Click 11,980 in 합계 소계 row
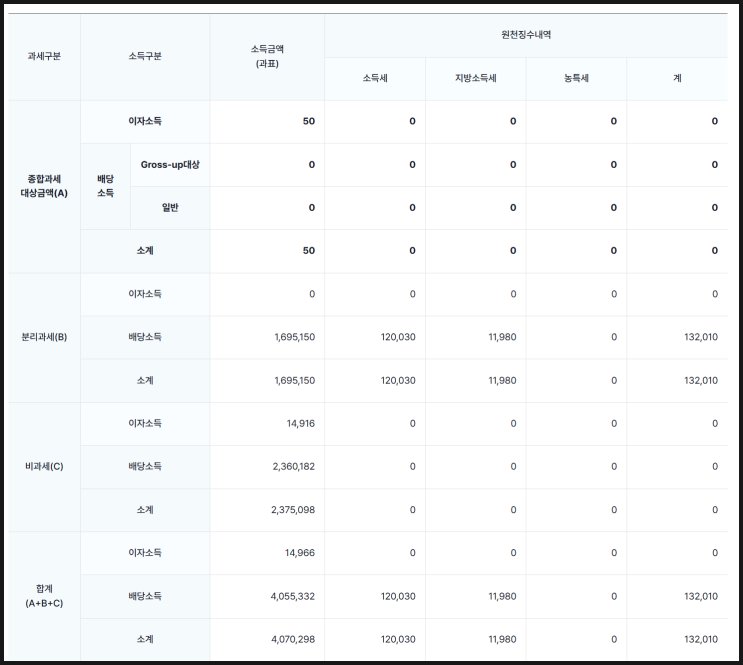This screenshot has height=665, width=743. tap(502, 639)
